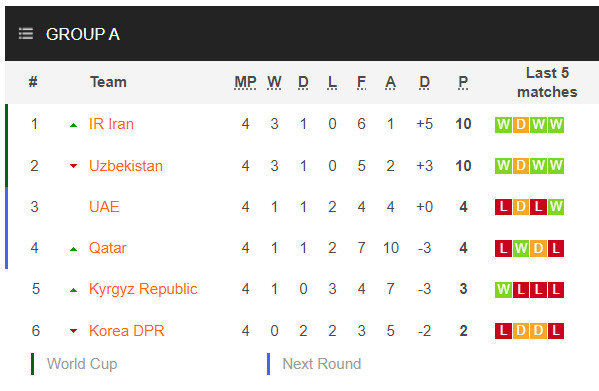Click the MP column header
Screen dimensions: 599x391
coord(245,82)
